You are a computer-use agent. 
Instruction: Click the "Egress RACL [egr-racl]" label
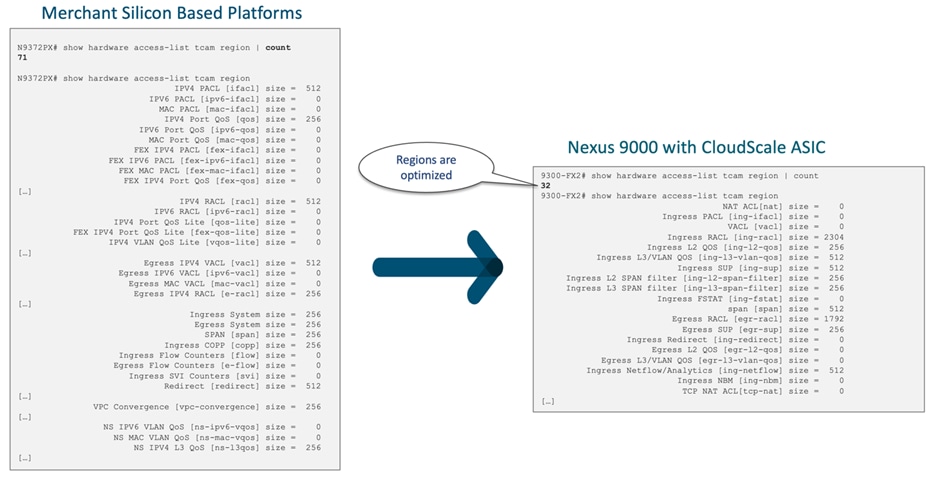click(727, 319)
